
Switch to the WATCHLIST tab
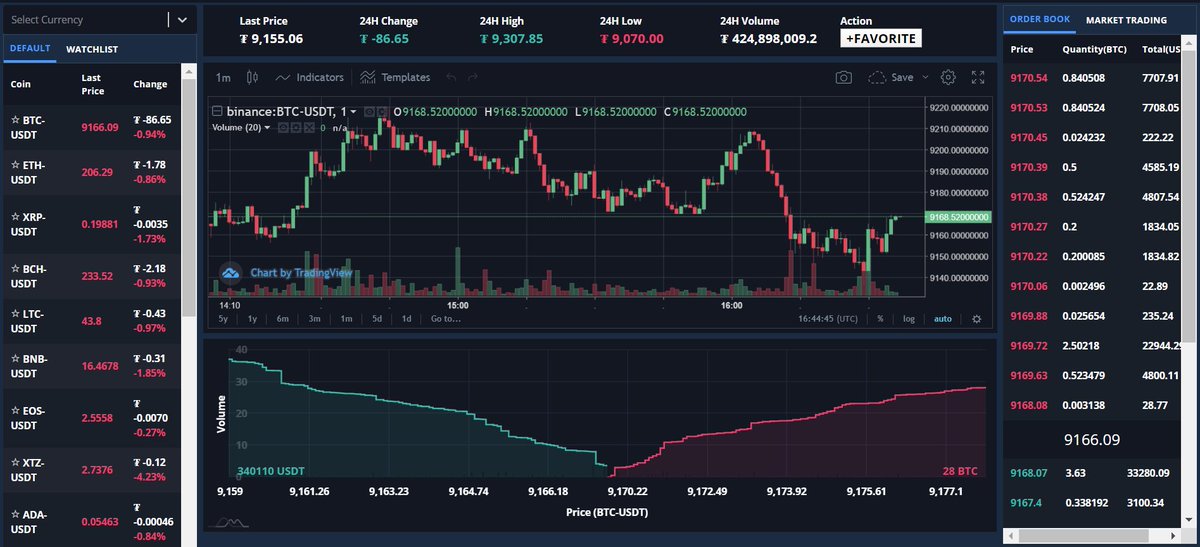pos(92,48)
